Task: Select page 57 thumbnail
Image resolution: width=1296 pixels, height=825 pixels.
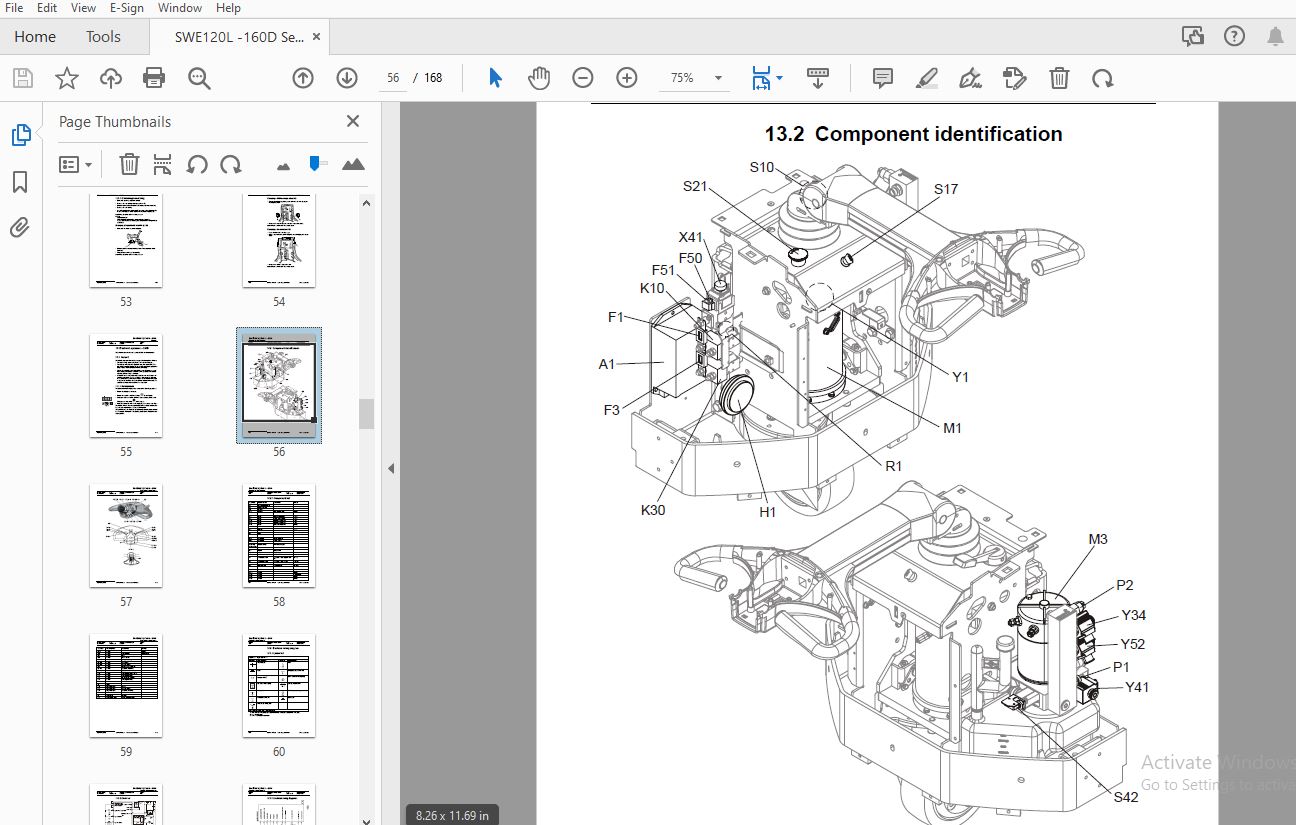Action: tap(126, 535)
